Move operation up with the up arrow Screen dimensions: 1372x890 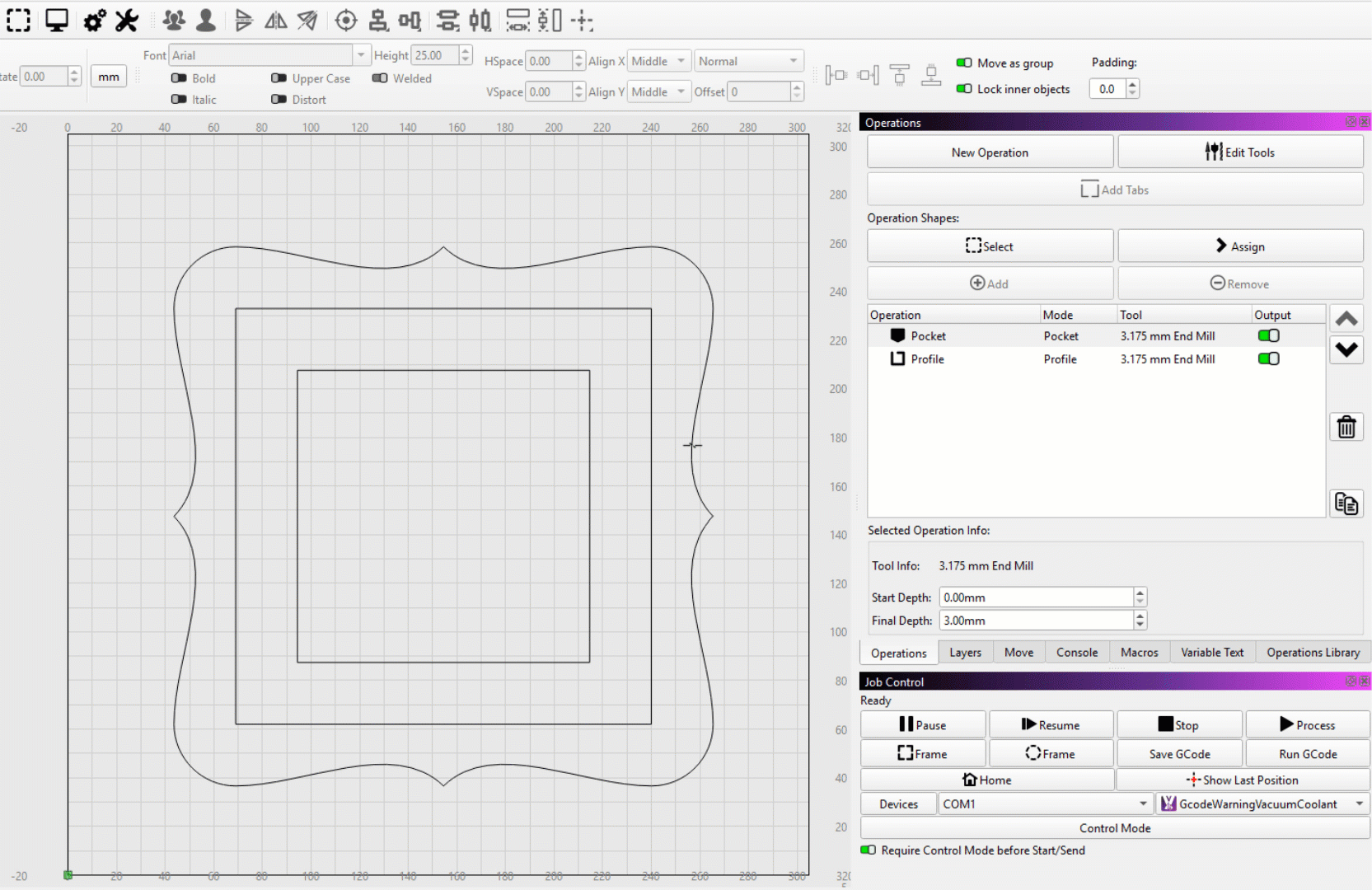pos(1346,319)
